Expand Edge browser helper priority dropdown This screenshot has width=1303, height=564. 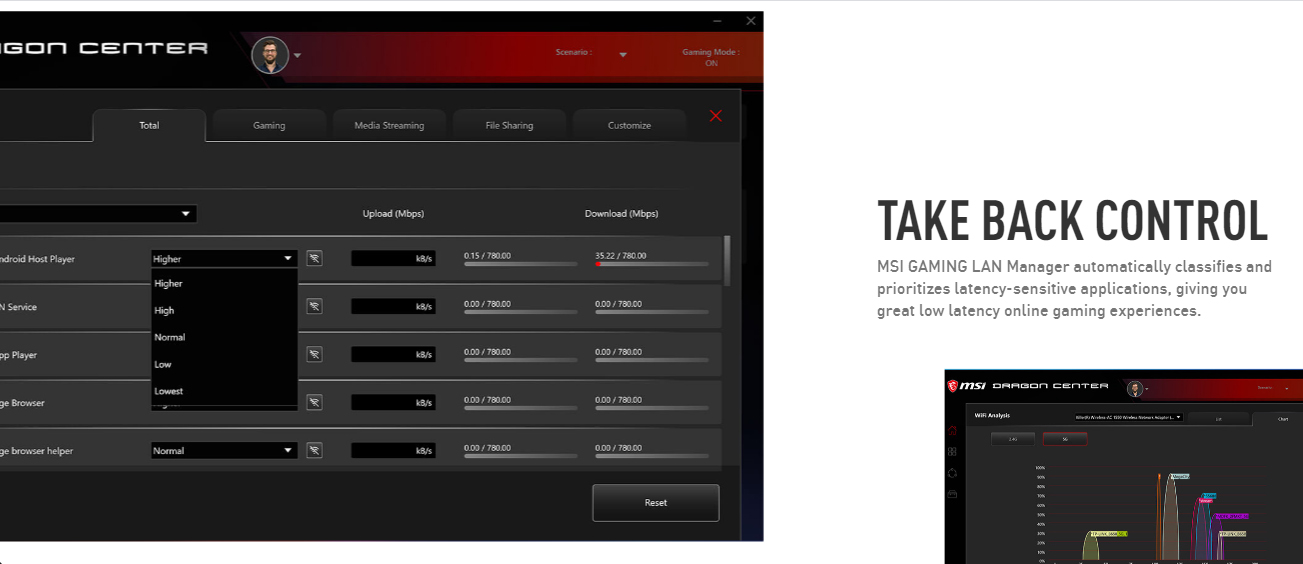[288, 451]
